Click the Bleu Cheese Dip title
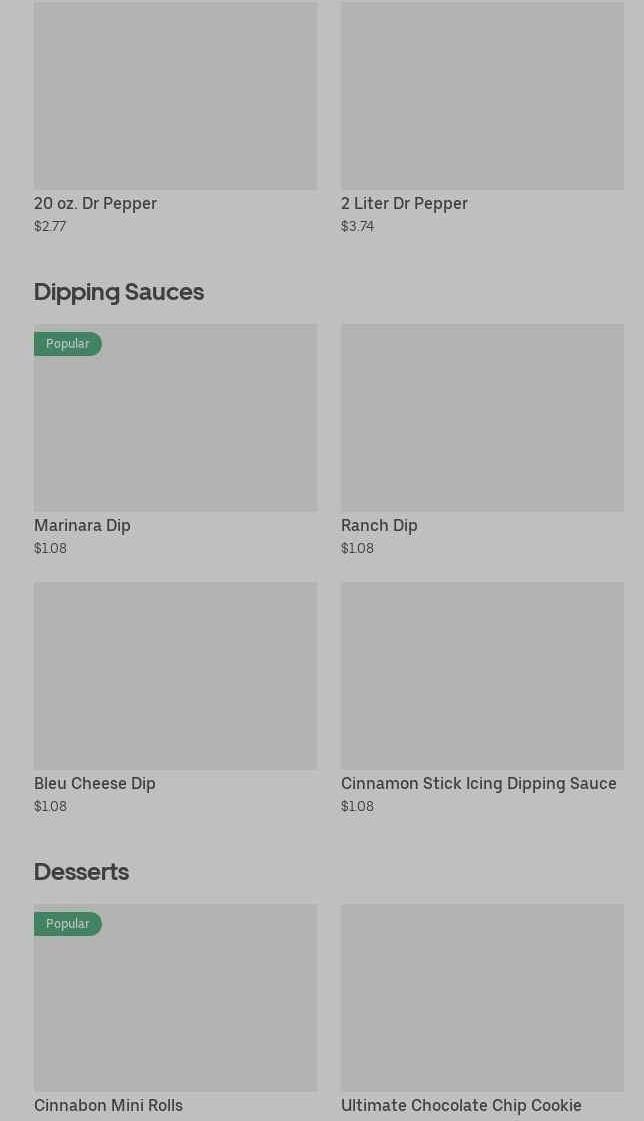Screen dimensions: 644x1121 (x=95, y=783)
